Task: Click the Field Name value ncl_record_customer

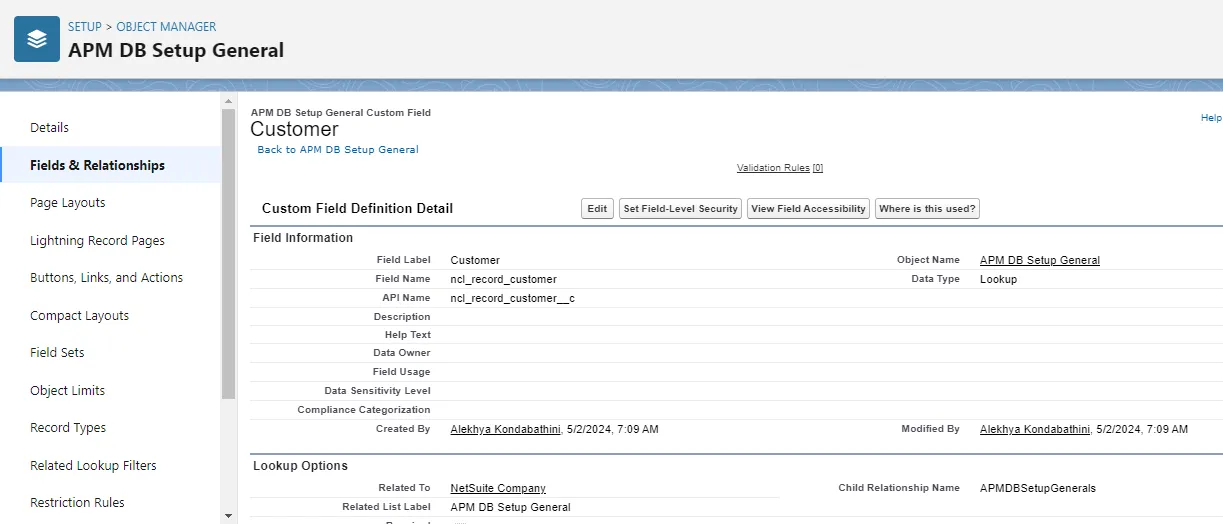Action: pyautogui.click(x=504, y=279)
